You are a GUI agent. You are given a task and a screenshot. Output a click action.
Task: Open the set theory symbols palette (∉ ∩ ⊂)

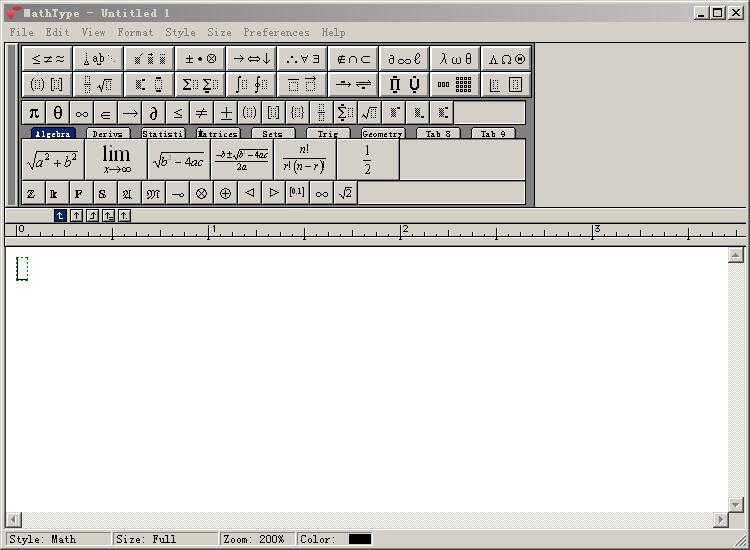(x=353, y=59)
